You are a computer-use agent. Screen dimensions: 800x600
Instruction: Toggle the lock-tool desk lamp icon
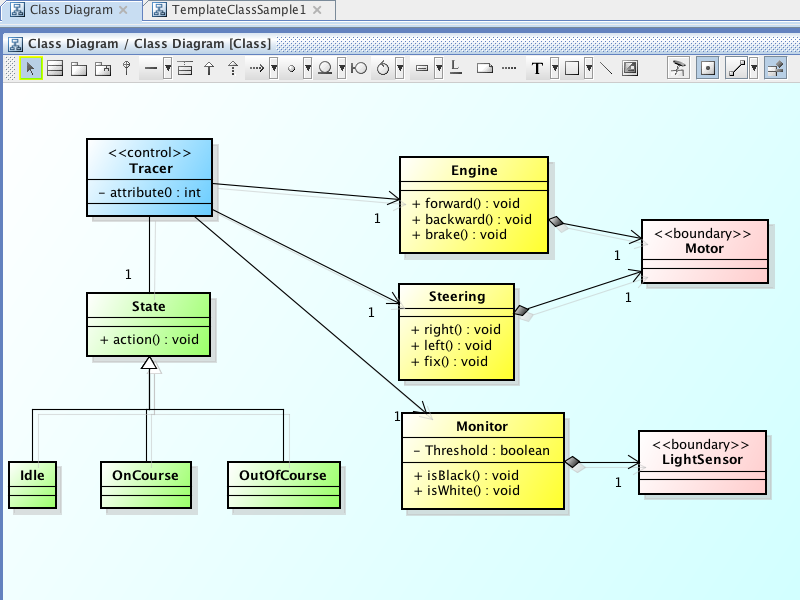pos(679,68)
